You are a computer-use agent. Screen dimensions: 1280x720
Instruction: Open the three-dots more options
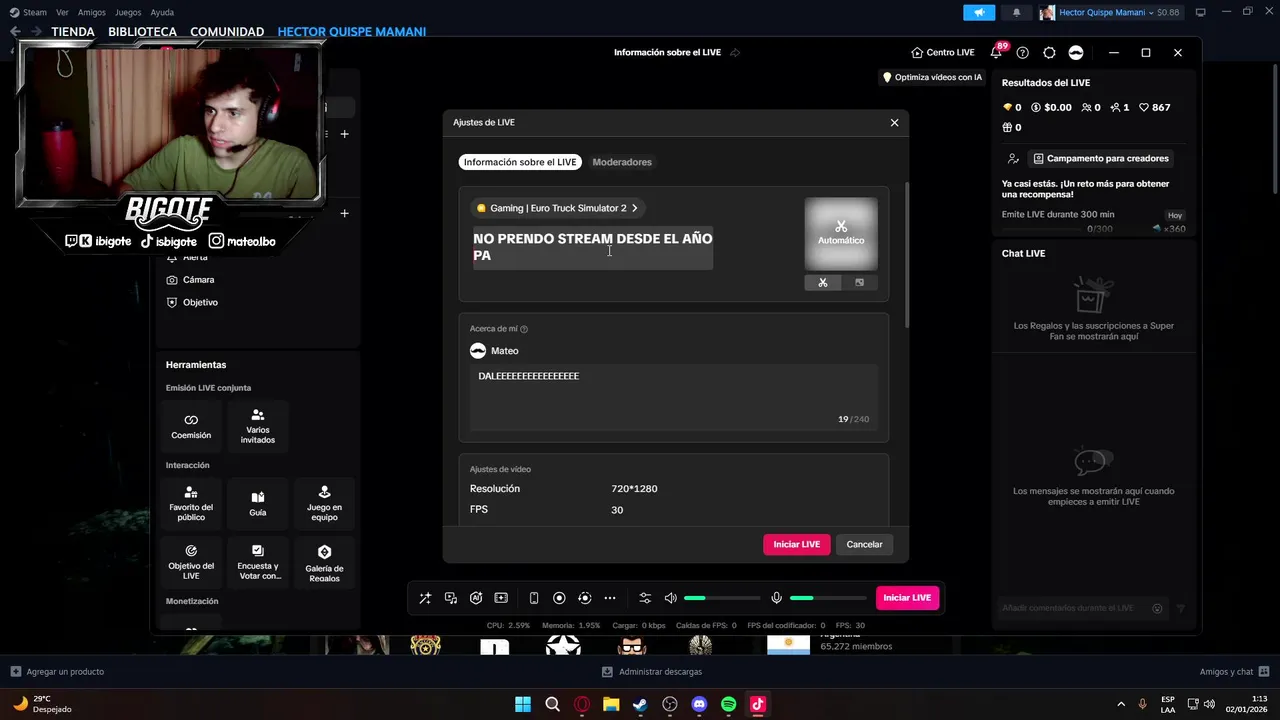[x=610, y=598]
